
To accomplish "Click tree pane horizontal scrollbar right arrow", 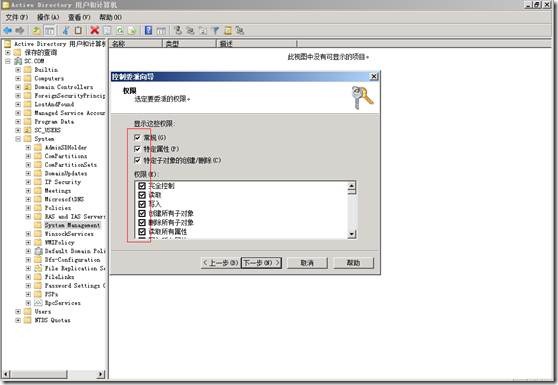I will (x=101, y=374).
